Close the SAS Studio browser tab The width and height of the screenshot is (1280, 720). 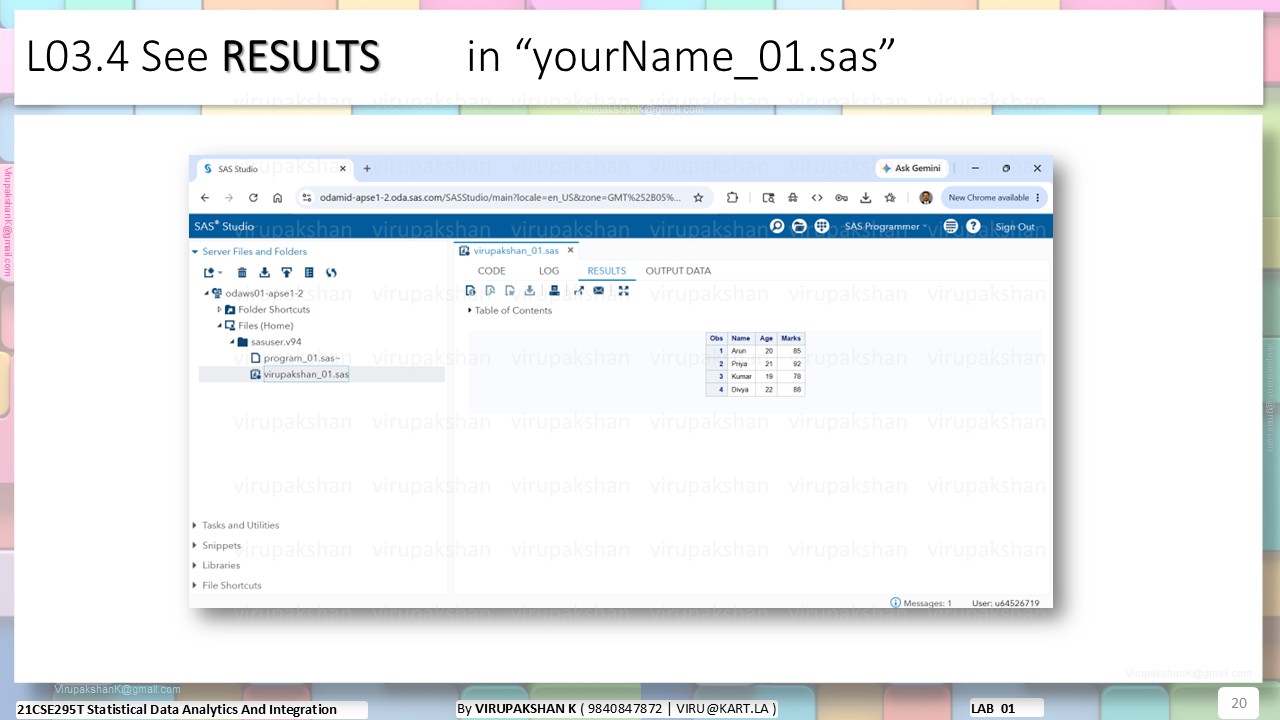343,169
